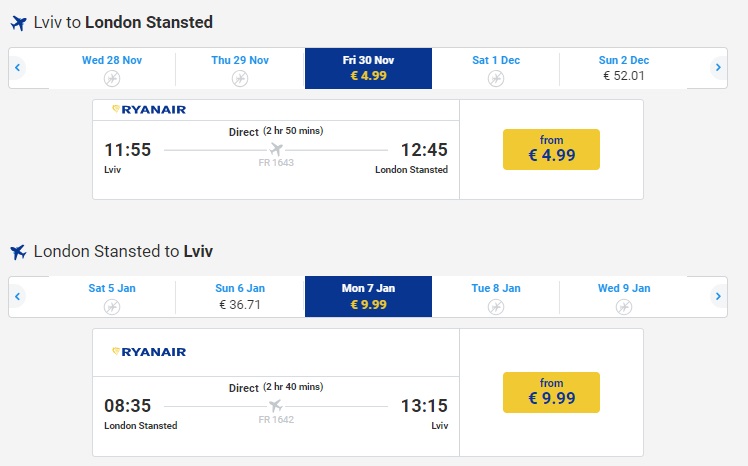Click the airplane icon beside Lviv to London Stansted

[x=18, y=23]
